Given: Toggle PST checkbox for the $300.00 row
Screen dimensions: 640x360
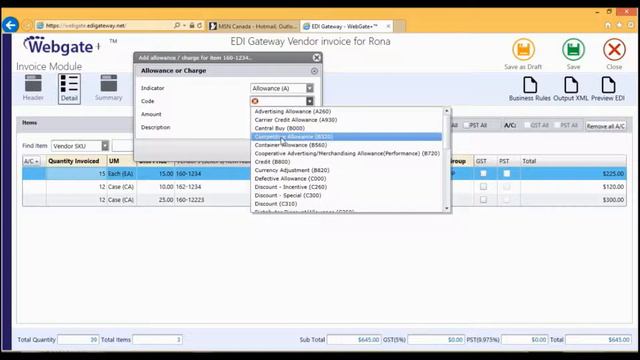Looking at the screenshot, I should 507,200.
